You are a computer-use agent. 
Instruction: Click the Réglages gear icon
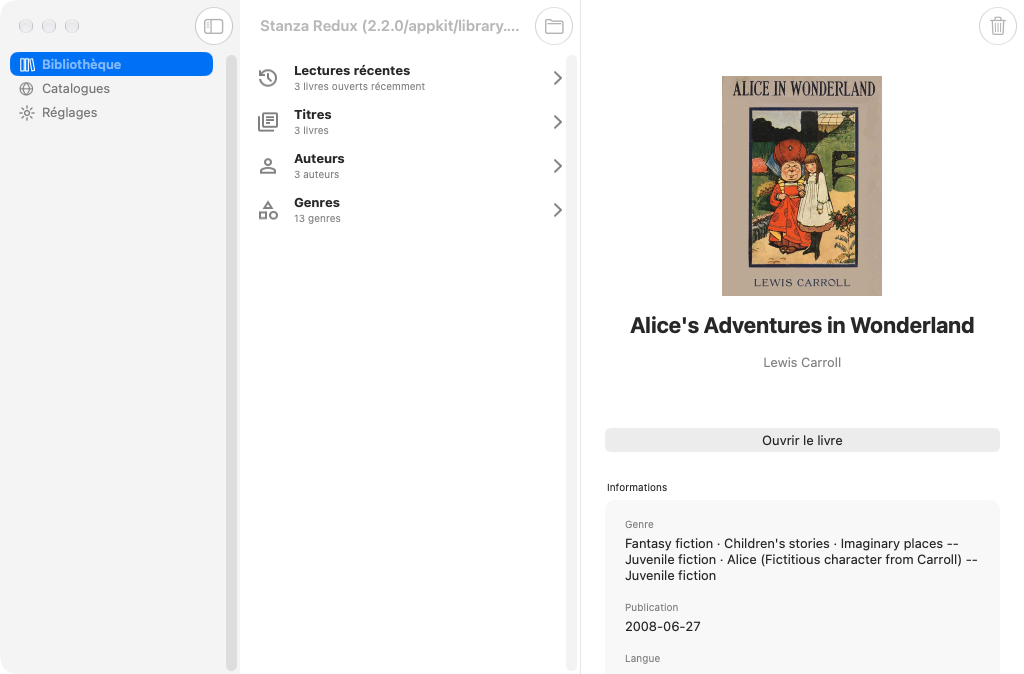pos(27,113)
